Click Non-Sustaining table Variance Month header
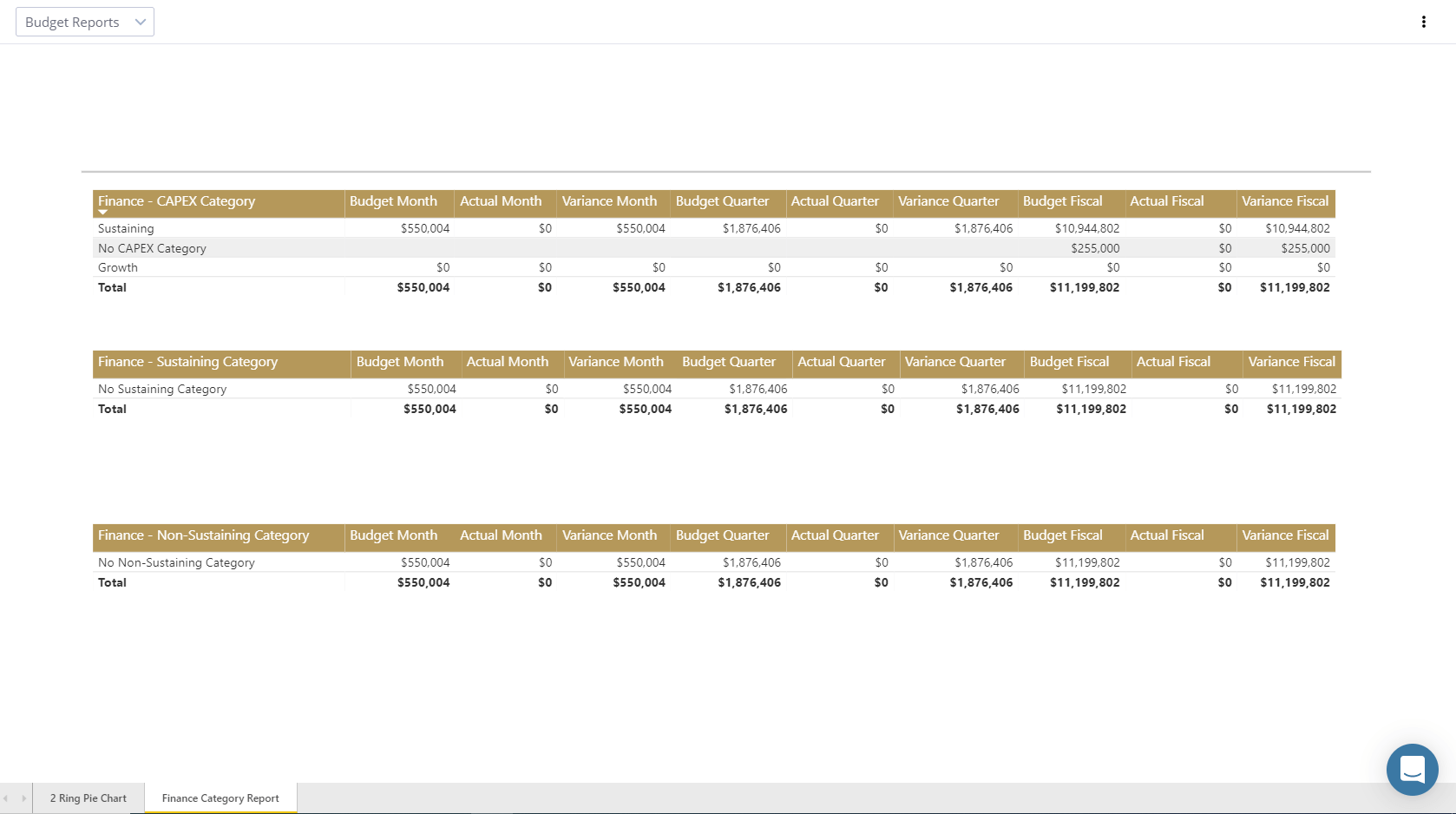Image resolution: width=1456 pixels, height=814 pixels. tap(609, 535)
